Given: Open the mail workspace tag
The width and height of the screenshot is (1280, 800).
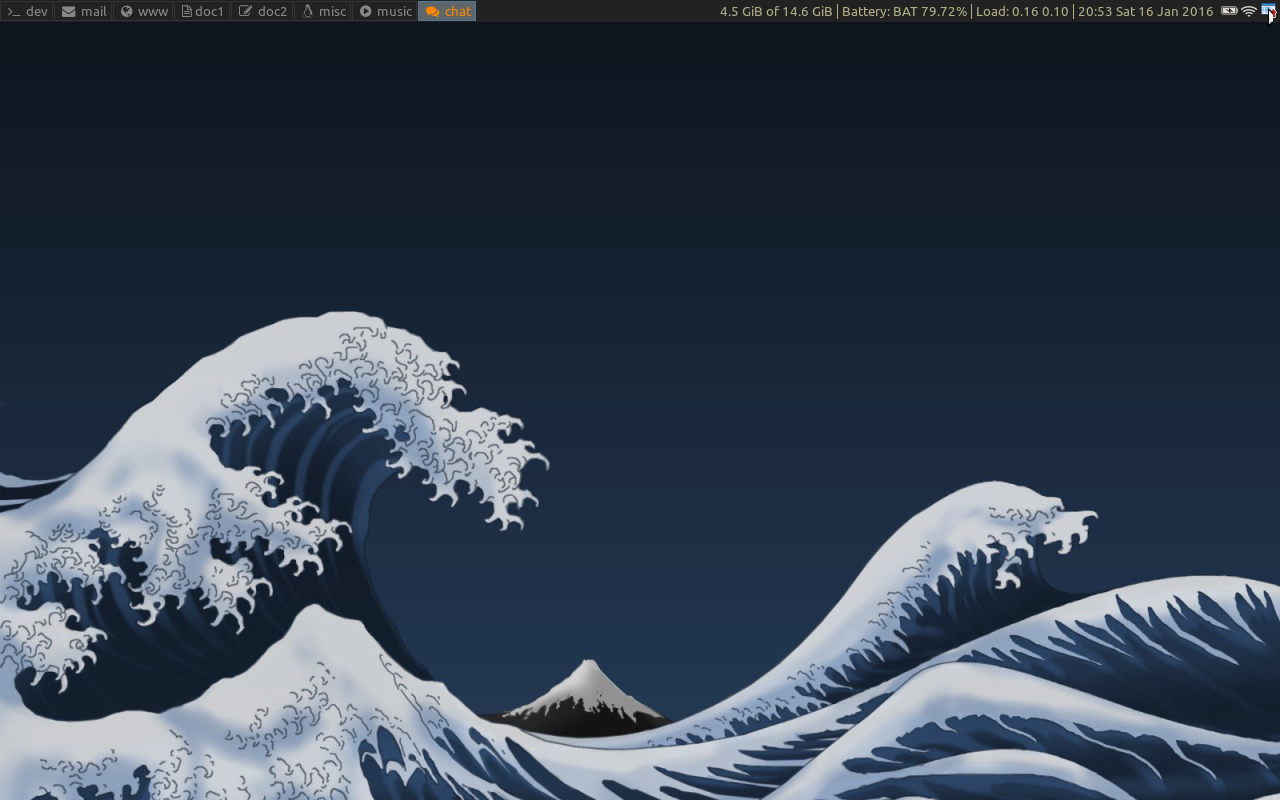Looking at the screenshot, I should 84,11.
